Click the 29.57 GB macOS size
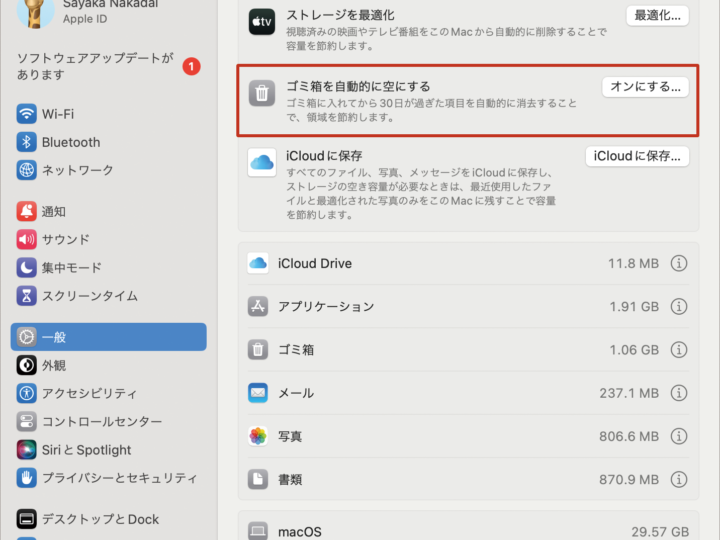The image size is (720, 540). pos(660,531)
